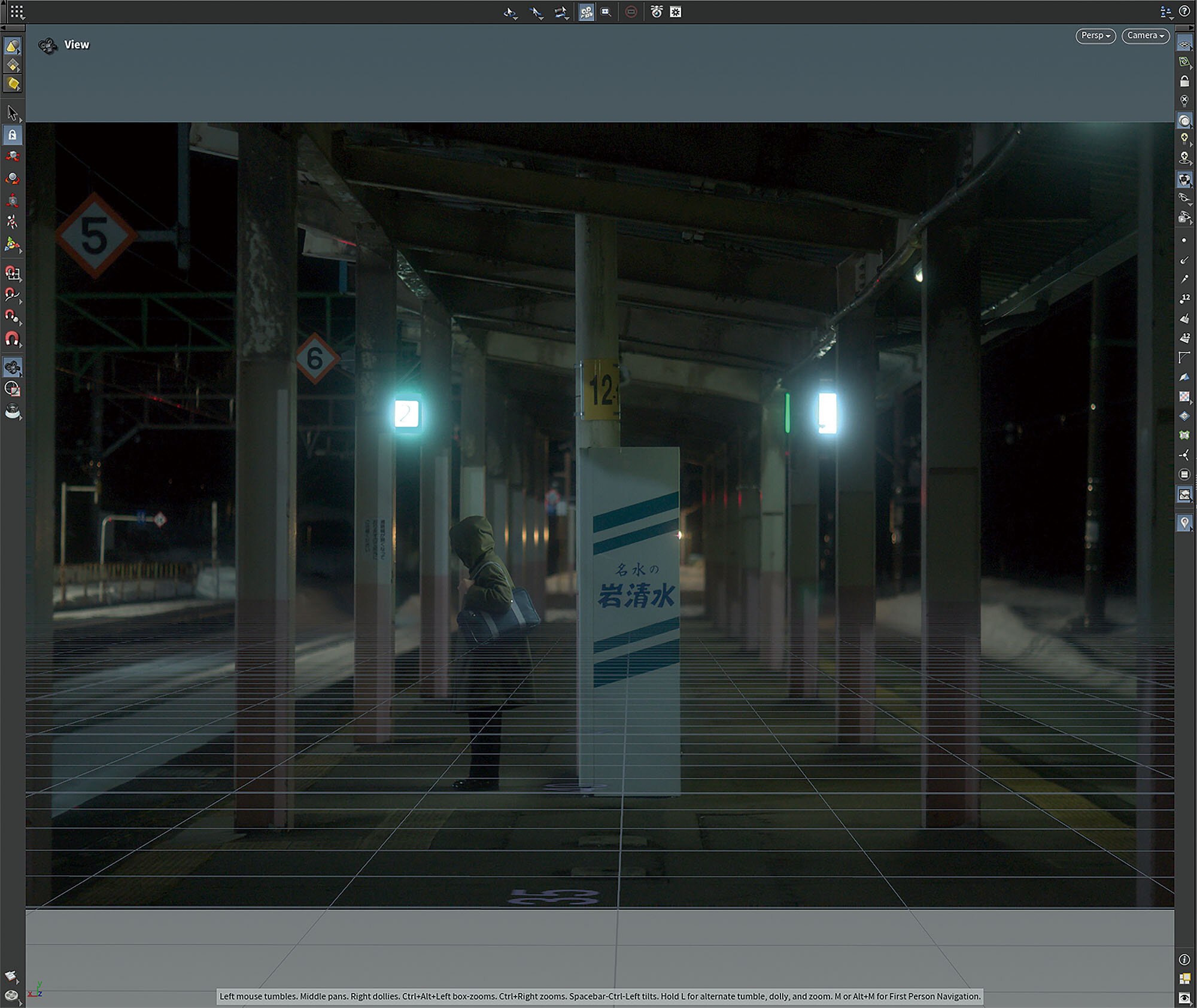Open the Persp viewport dropdown
Image resolution: width=1197 pixels, height=1008 pixels.
[1095, 36]
